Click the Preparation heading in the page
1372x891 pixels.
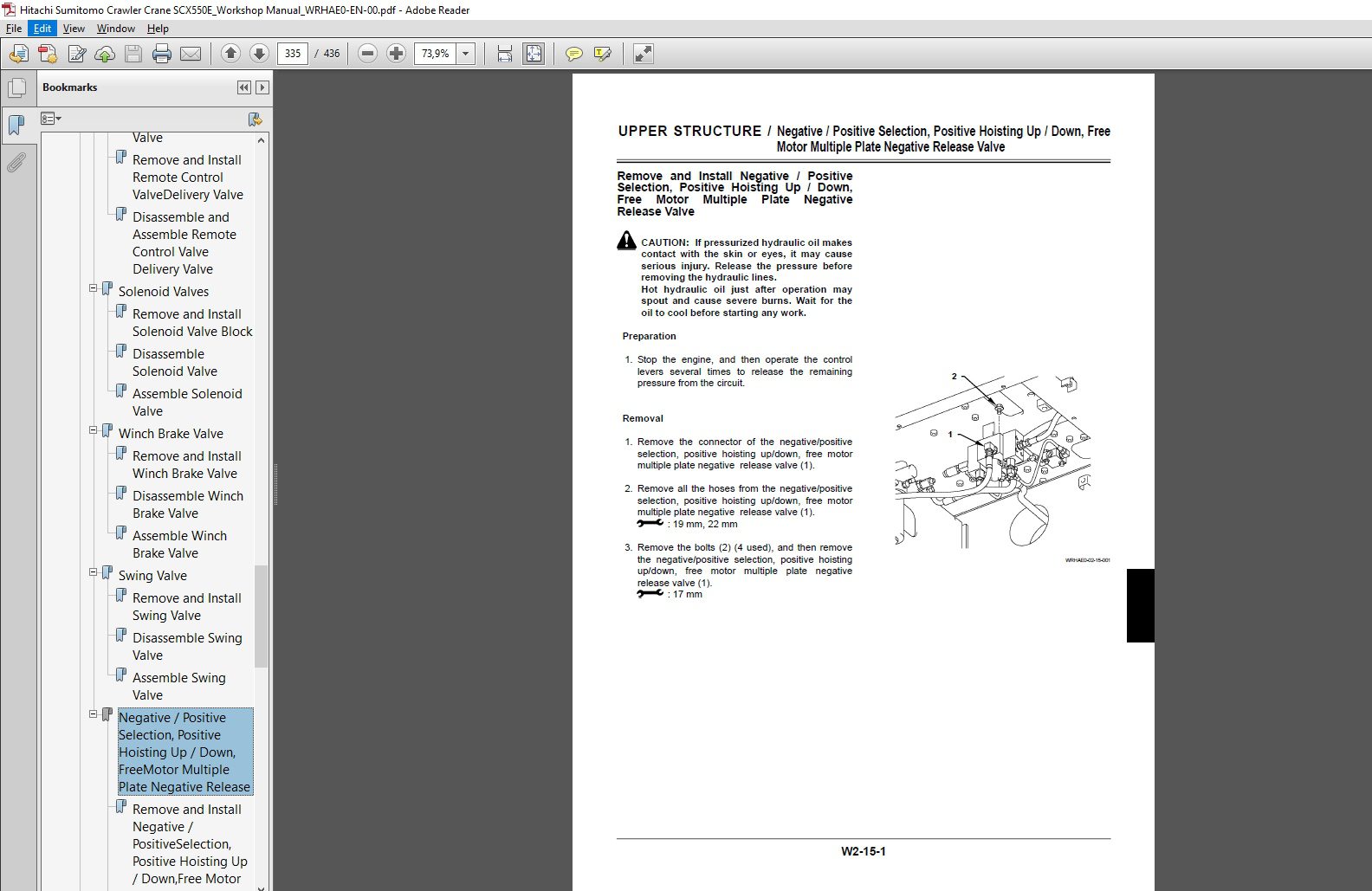pyautogui.click(x=649, y=336)
